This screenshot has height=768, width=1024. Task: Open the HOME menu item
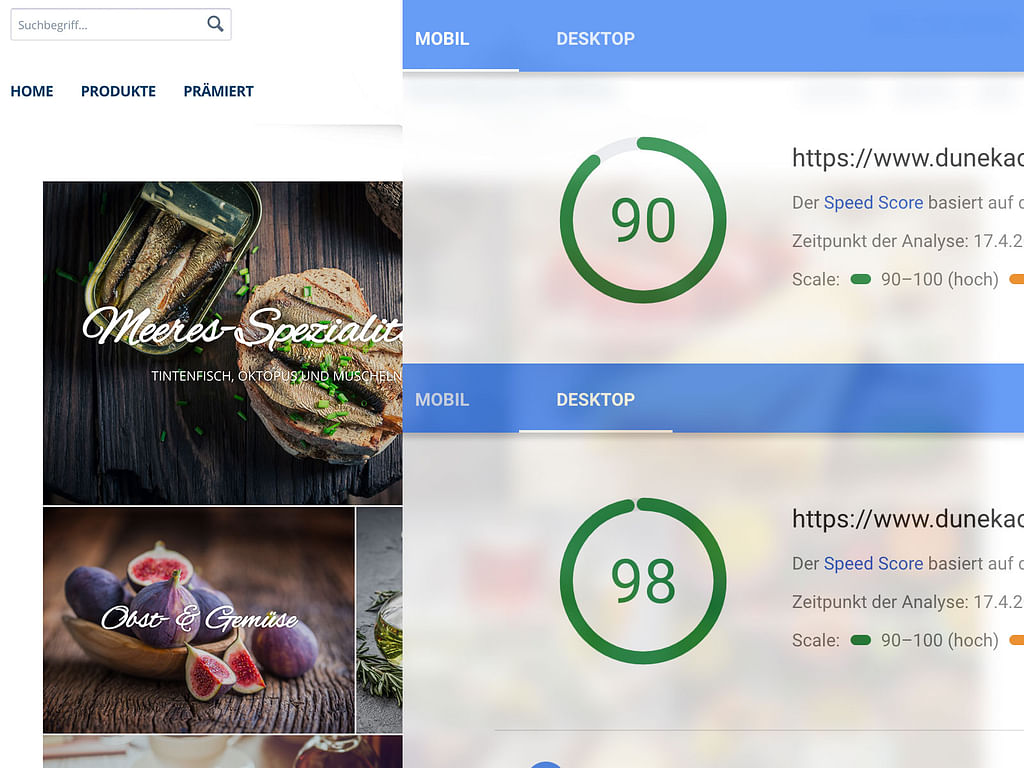point(32,91)
